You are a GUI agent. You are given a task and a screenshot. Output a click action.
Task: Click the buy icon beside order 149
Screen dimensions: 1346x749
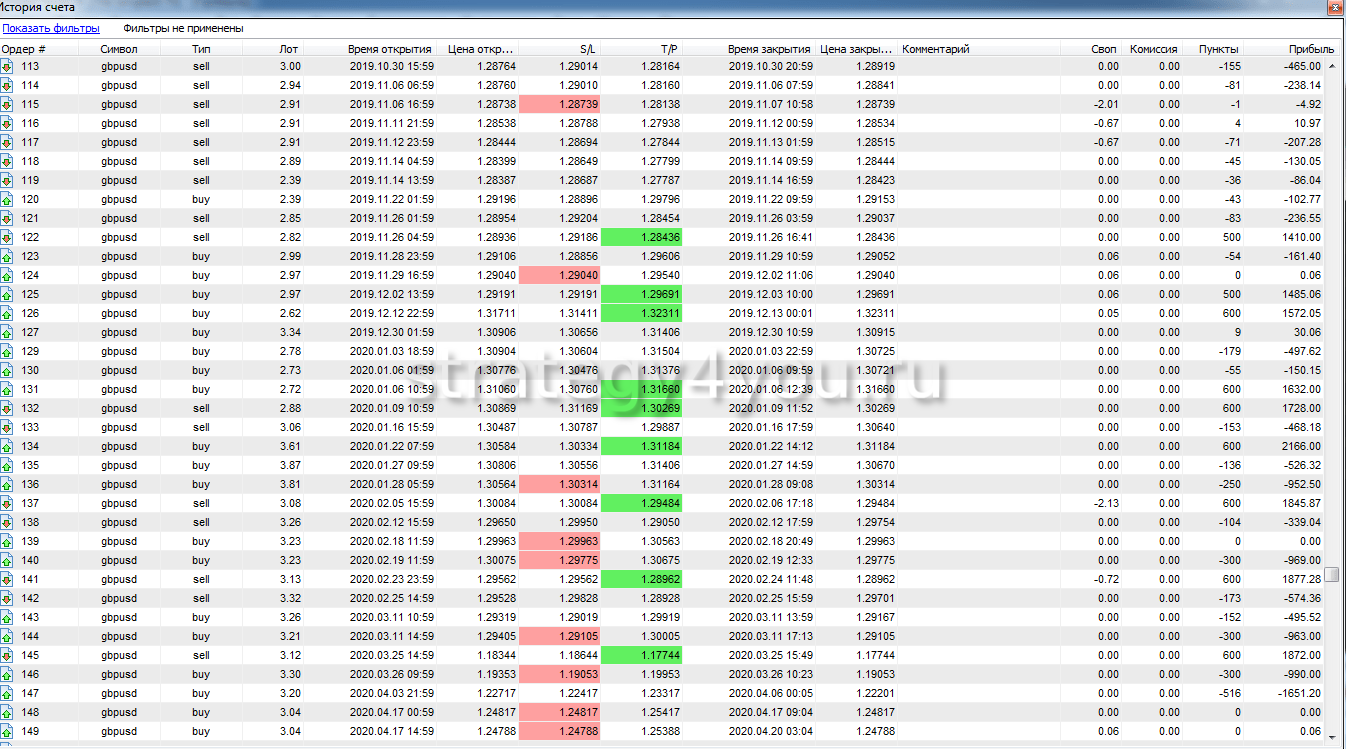pyautogui.click(x=6, y=731)
